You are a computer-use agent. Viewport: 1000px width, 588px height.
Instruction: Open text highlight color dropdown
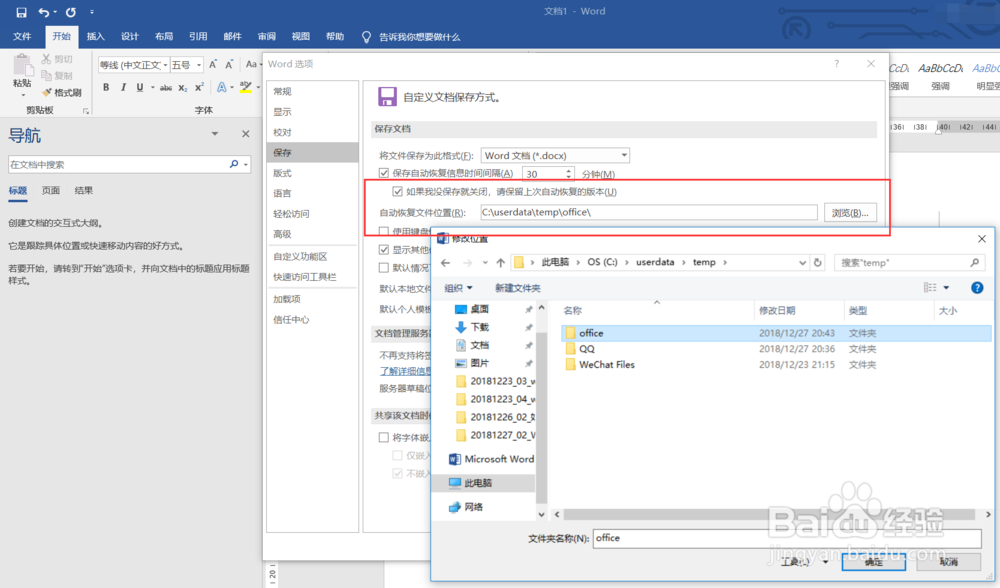(258, 87)
